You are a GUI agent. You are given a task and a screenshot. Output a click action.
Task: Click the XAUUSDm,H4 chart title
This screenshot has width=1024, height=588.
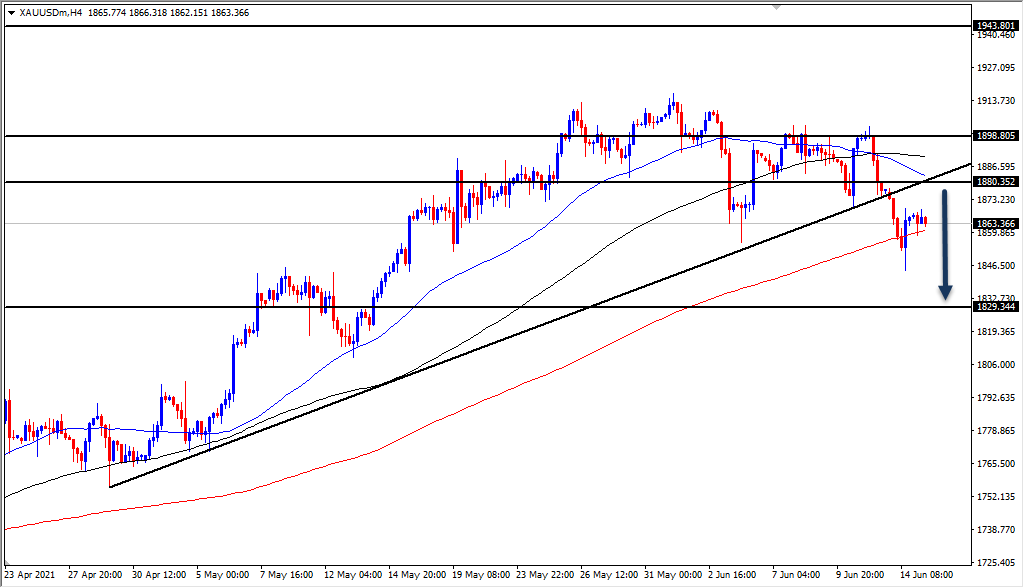click(x=50, y=12)
